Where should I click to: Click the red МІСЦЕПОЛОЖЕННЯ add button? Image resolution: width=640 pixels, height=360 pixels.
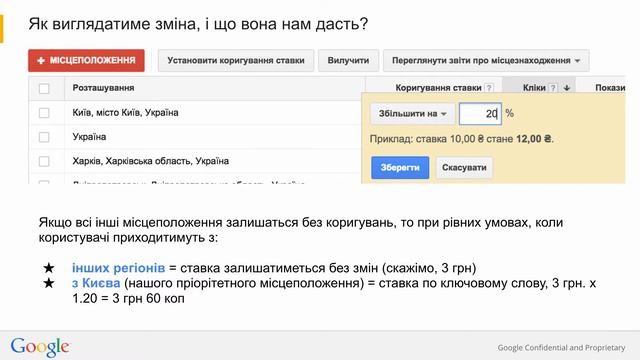click(86, 60)
